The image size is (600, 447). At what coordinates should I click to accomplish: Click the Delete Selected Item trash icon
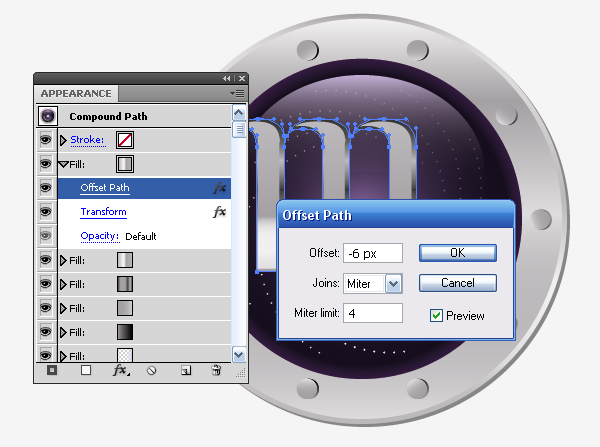216,370
